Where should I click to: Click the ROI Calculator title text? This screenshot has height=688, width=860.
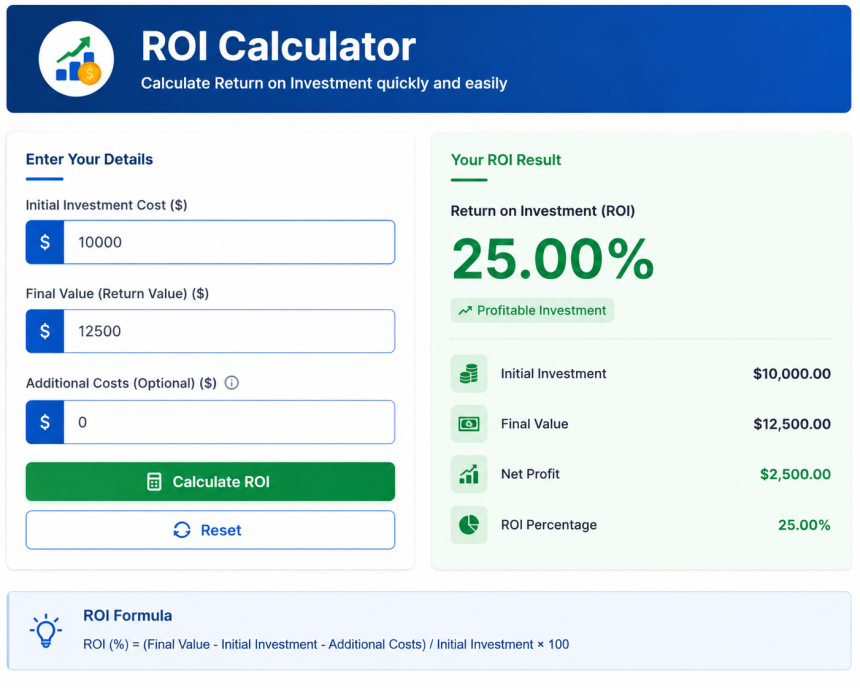(x=279, y=46)
